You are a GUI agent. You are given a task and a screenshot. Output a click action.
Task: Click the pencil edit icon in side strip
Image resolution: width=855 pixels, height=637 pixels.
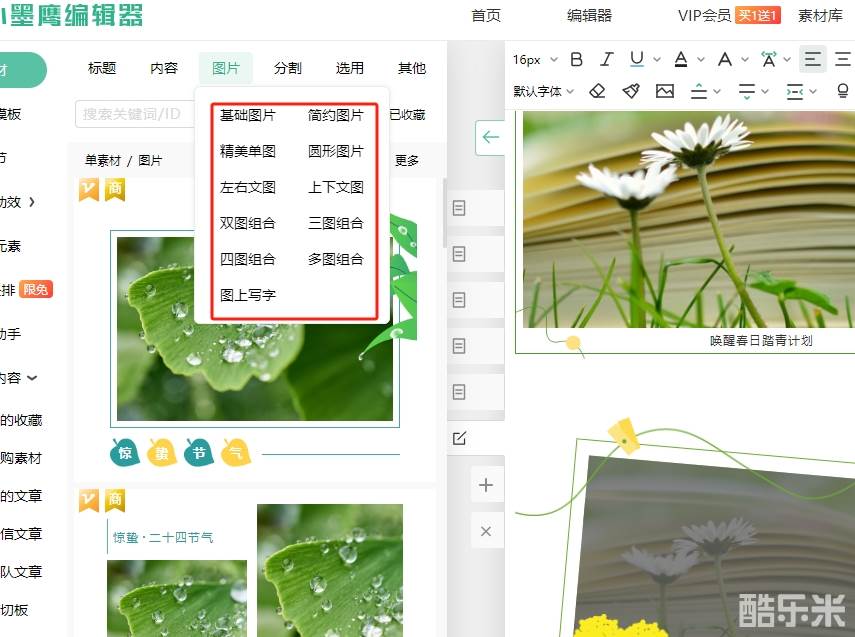(460, 438)
